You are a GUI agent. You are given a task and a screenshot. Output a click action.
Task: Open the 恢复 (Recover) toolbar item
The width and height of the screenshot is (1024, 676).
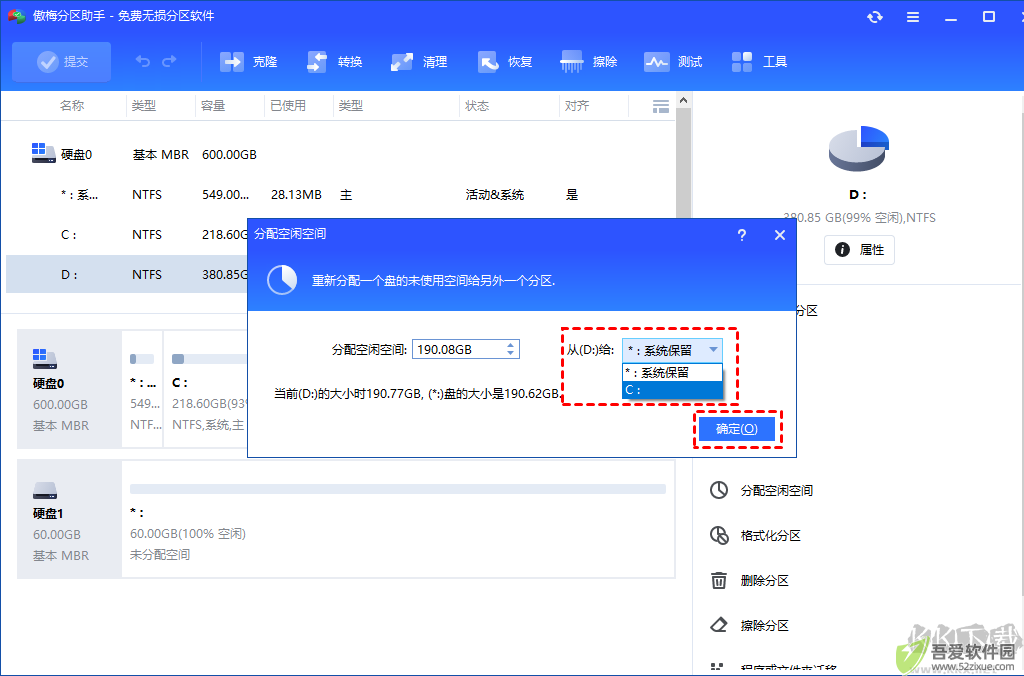tap(504, 61)
